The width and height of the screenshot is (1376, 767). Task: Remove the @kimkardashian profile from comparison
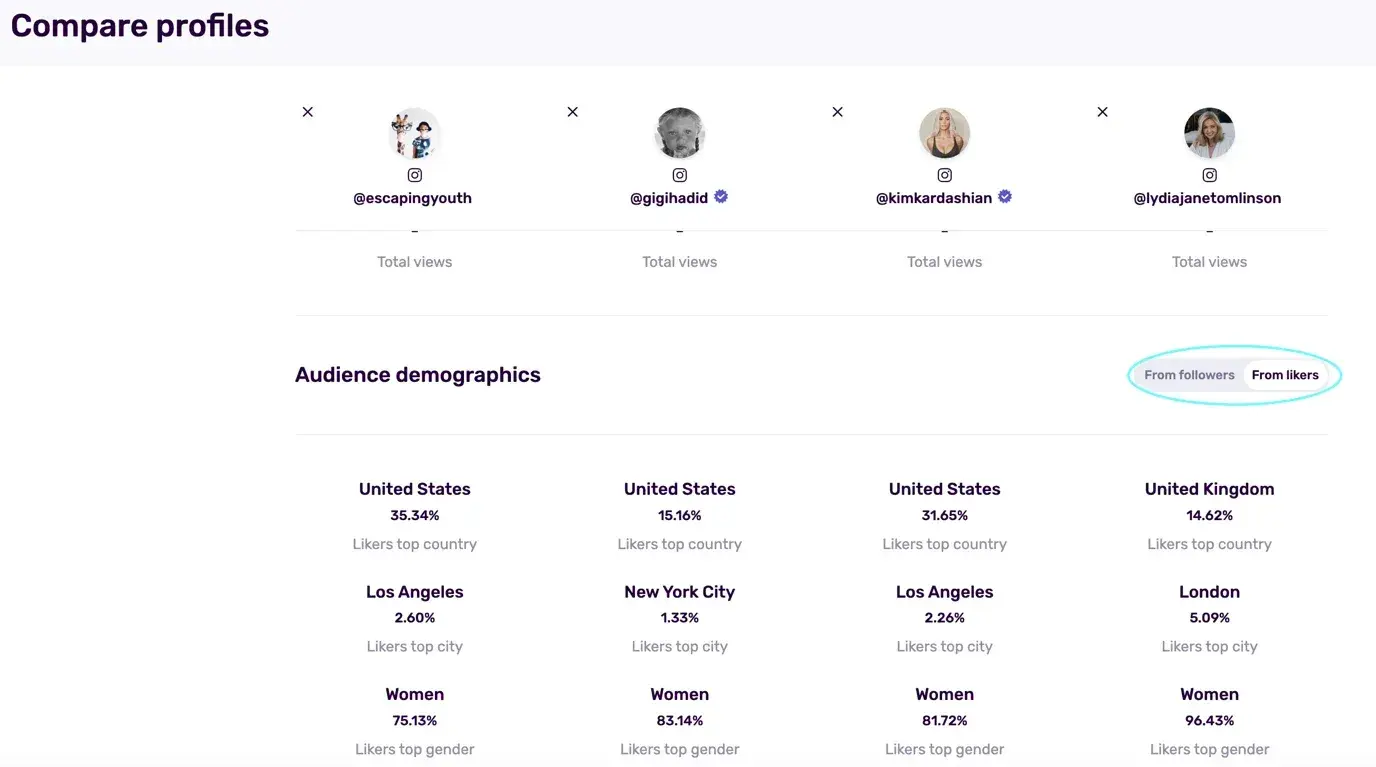coord(838,112)
